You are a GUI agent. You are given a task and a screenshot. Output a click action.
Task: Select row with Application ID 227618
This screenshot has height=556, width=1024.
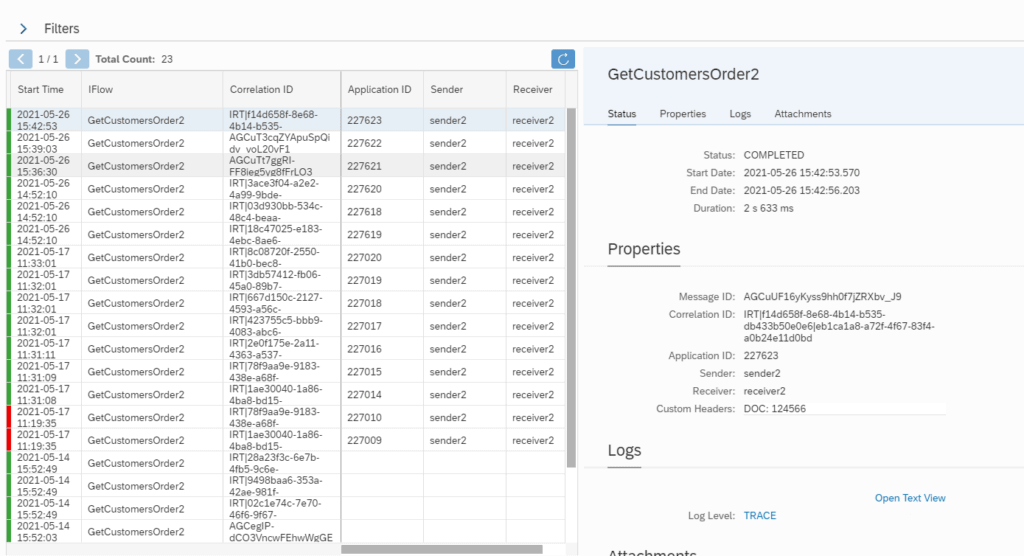click(286, 212)
